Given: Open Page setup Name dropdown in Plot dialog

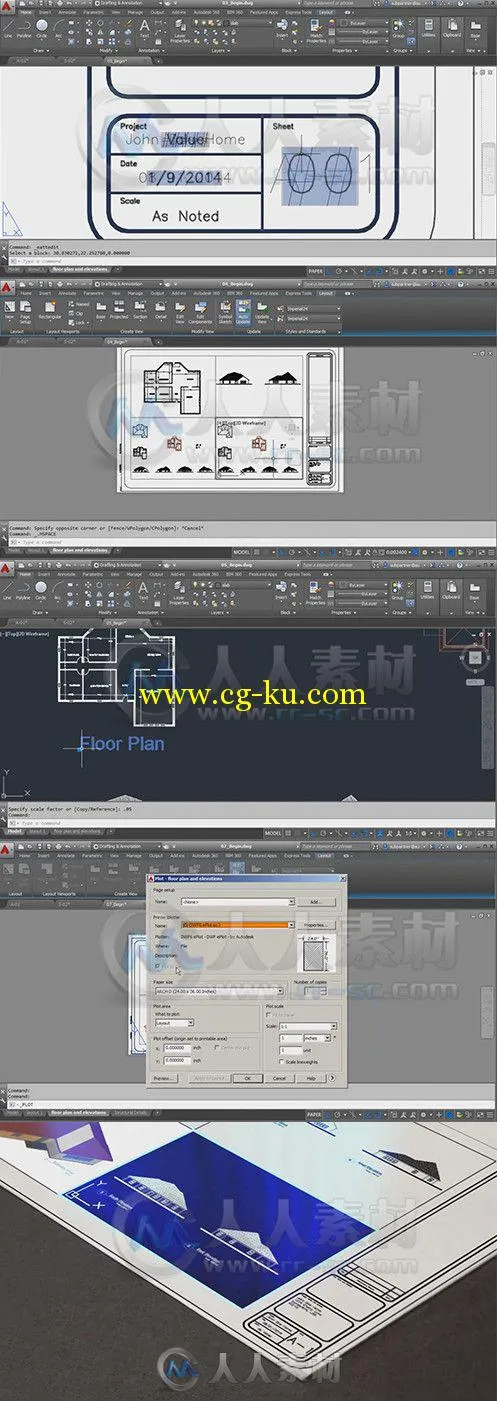Looking at the screenshot, I should click(238, 901).
